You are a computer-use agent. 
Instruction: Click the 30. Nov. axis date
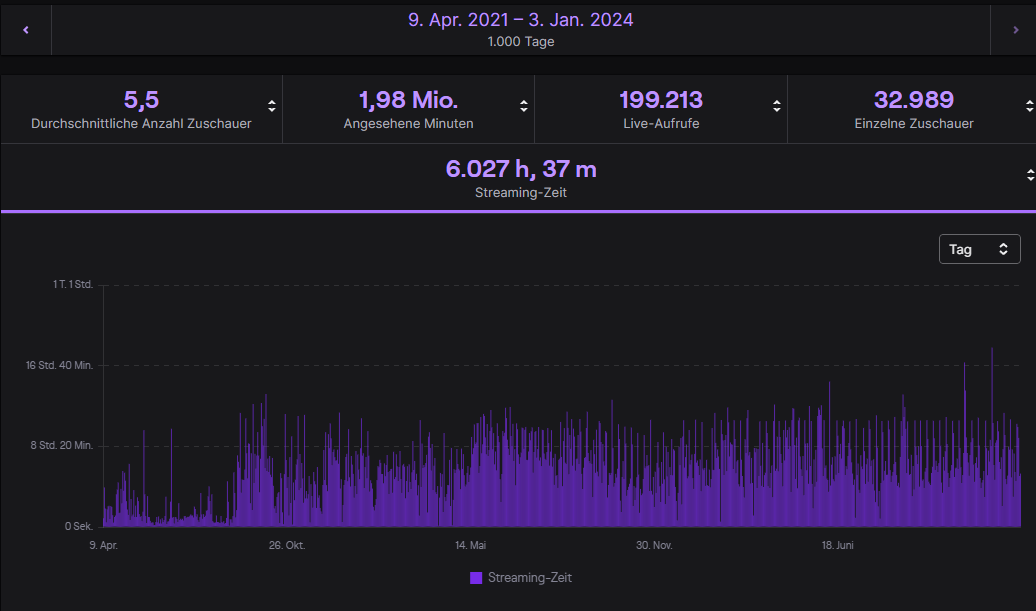654,546
